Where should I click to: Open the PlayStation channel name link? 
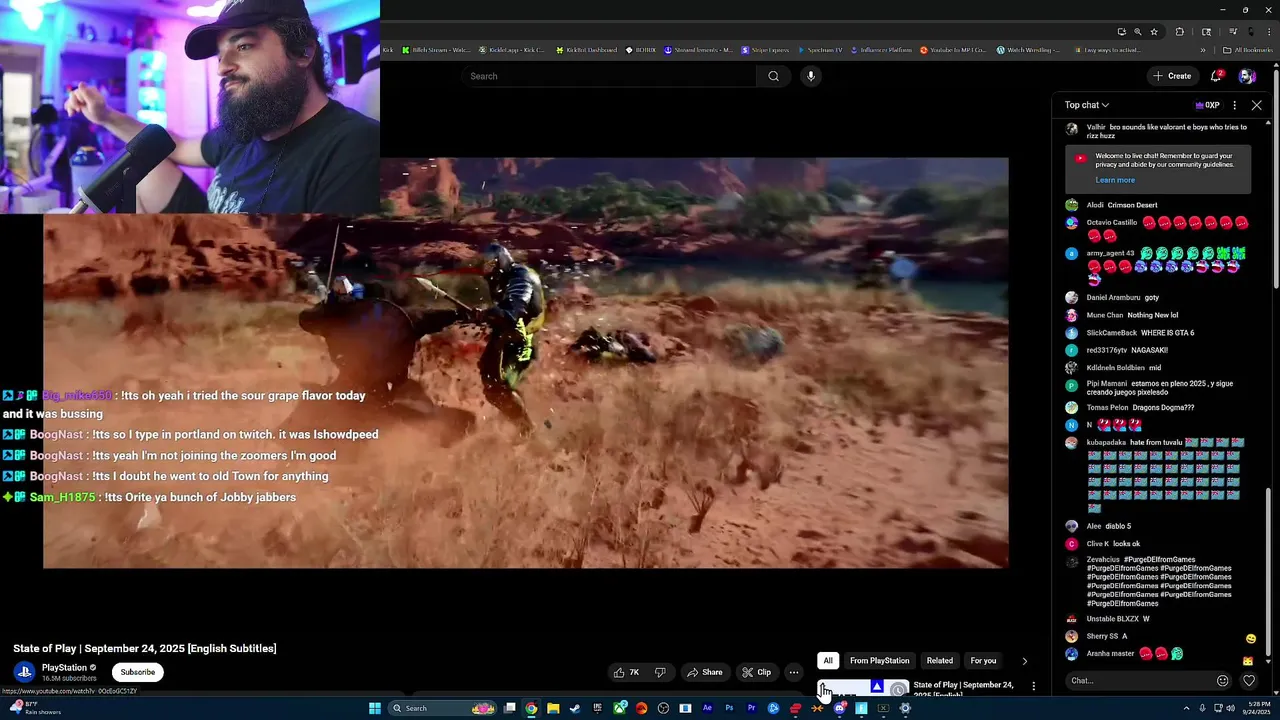tap(64, 667)
